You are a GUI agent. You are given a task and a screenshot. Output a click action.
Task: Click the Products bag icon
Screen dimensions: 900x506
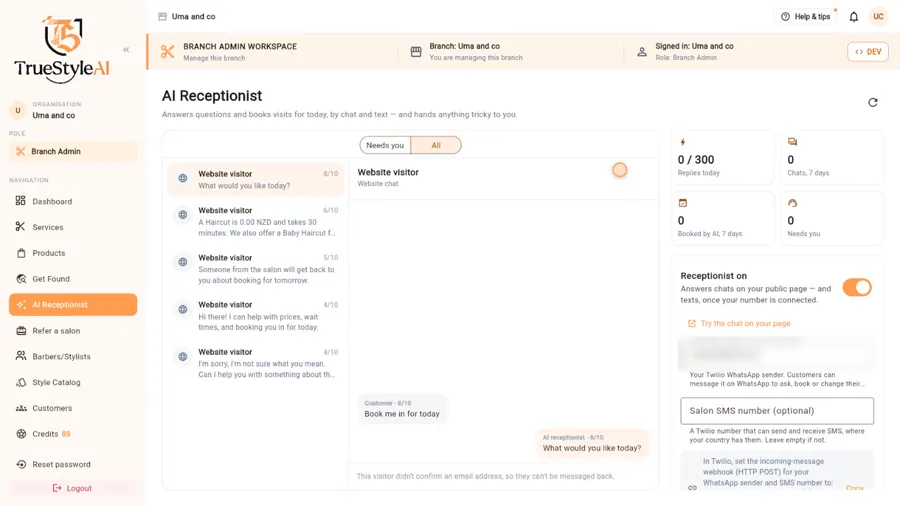[21, 253]
